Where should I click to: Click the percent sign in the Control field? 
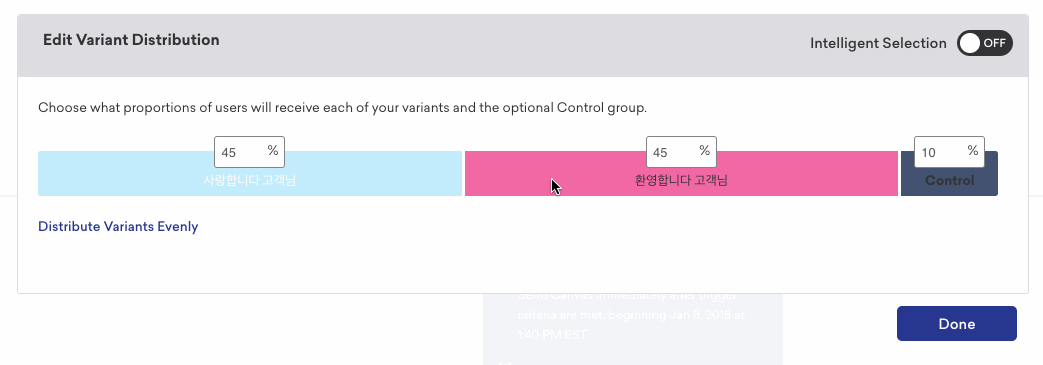coord(972,151)
